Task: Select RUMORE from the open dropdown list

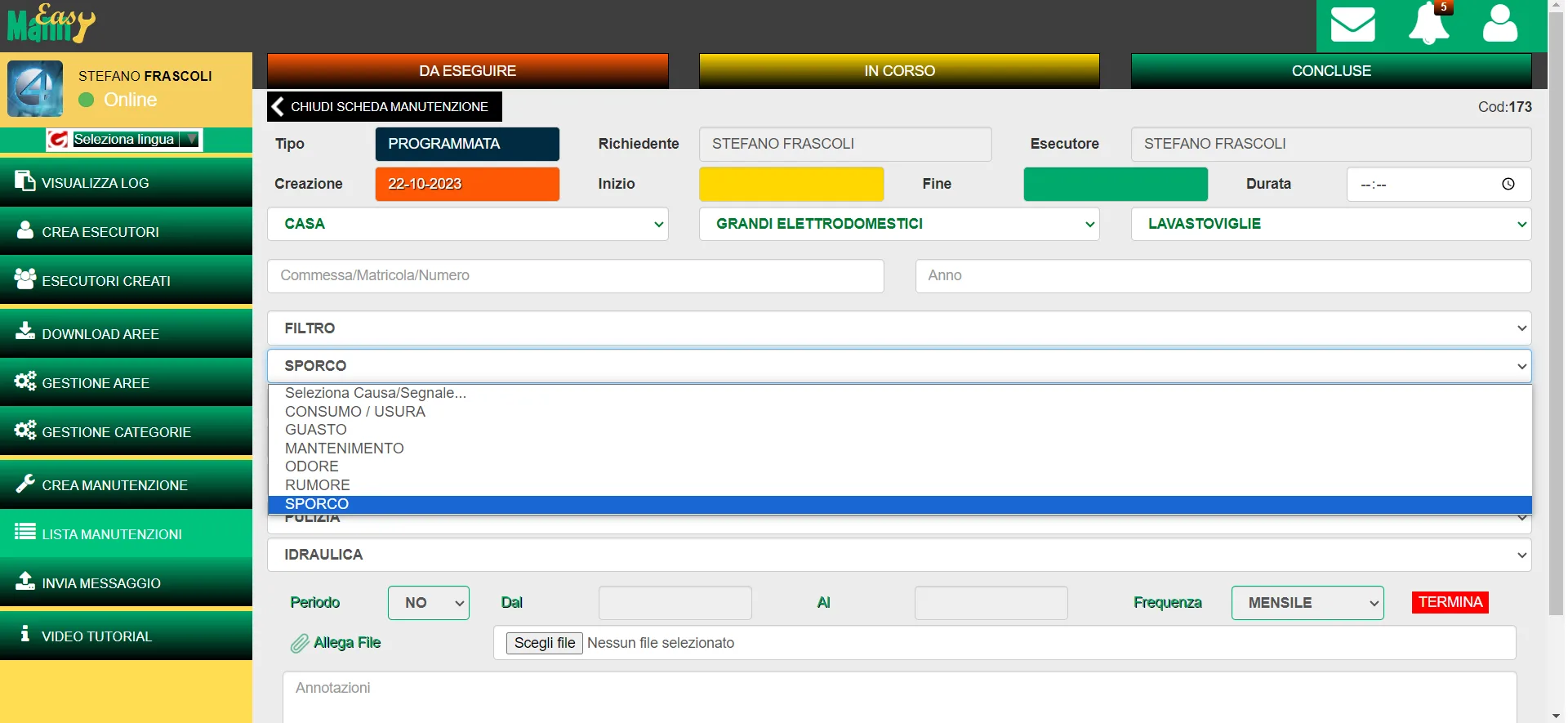Action: (318, 485)
